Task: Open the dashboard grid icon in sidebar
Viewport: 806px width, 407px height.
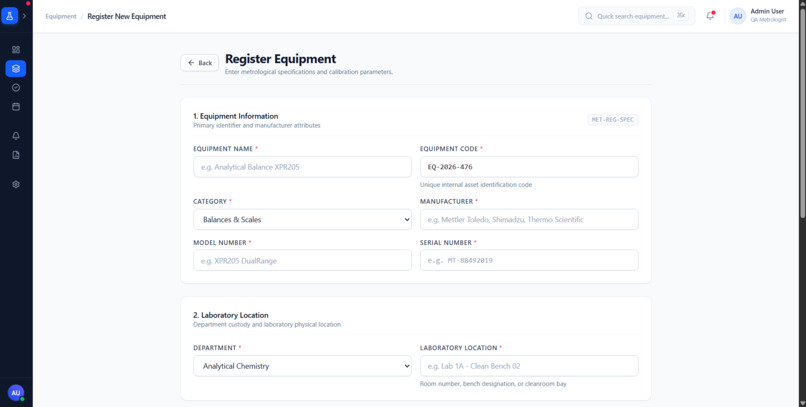Action: click(16, 49)
